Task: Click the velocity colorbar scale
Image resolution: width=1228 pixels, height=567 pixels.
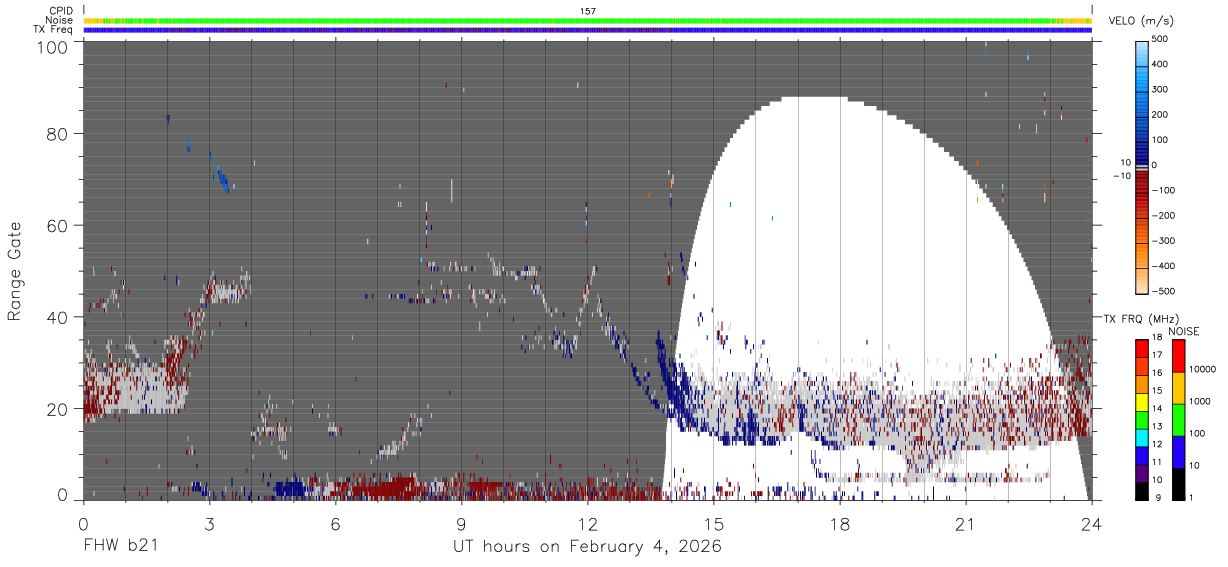Action: point(1143,166)
